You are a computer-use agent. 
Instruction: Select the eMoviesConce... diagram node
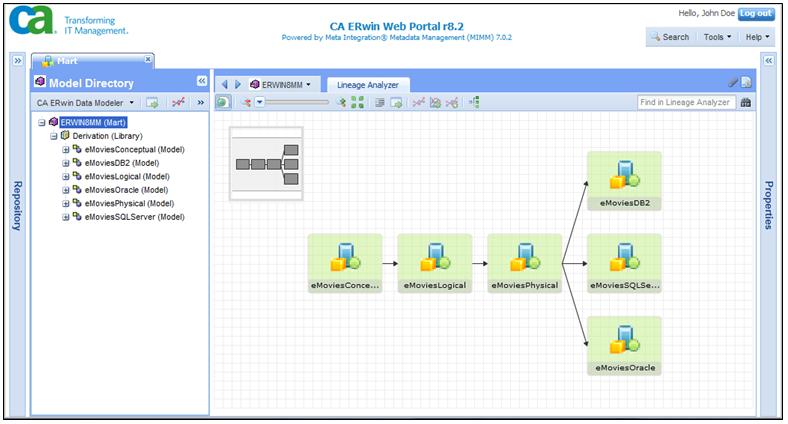click(345, 263)
